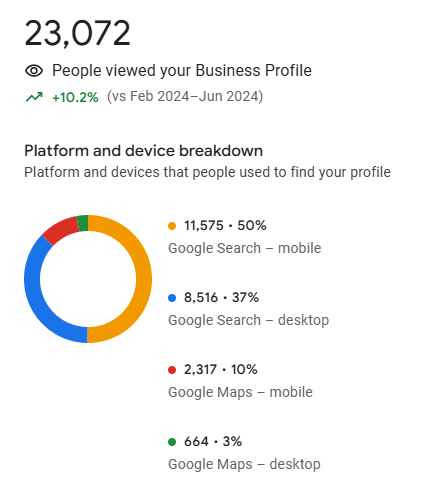Click the Google Search – mobile label
This screenshot has width=424, height=503.
[245, 248]
